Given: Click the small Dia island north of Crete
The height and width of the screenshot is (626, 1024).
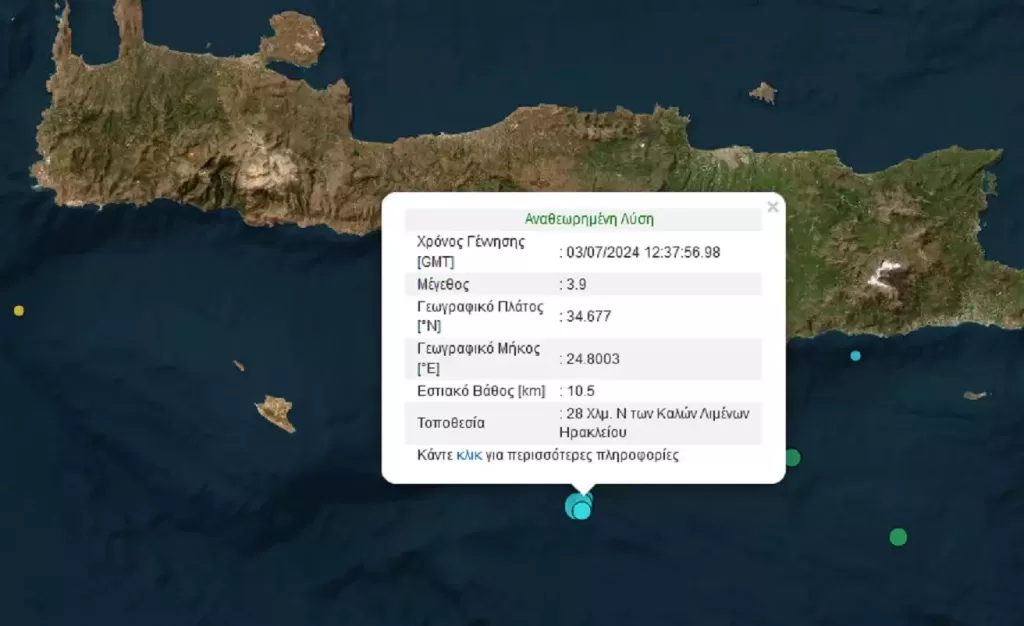Looking at the screenshot, I should 763,93.
